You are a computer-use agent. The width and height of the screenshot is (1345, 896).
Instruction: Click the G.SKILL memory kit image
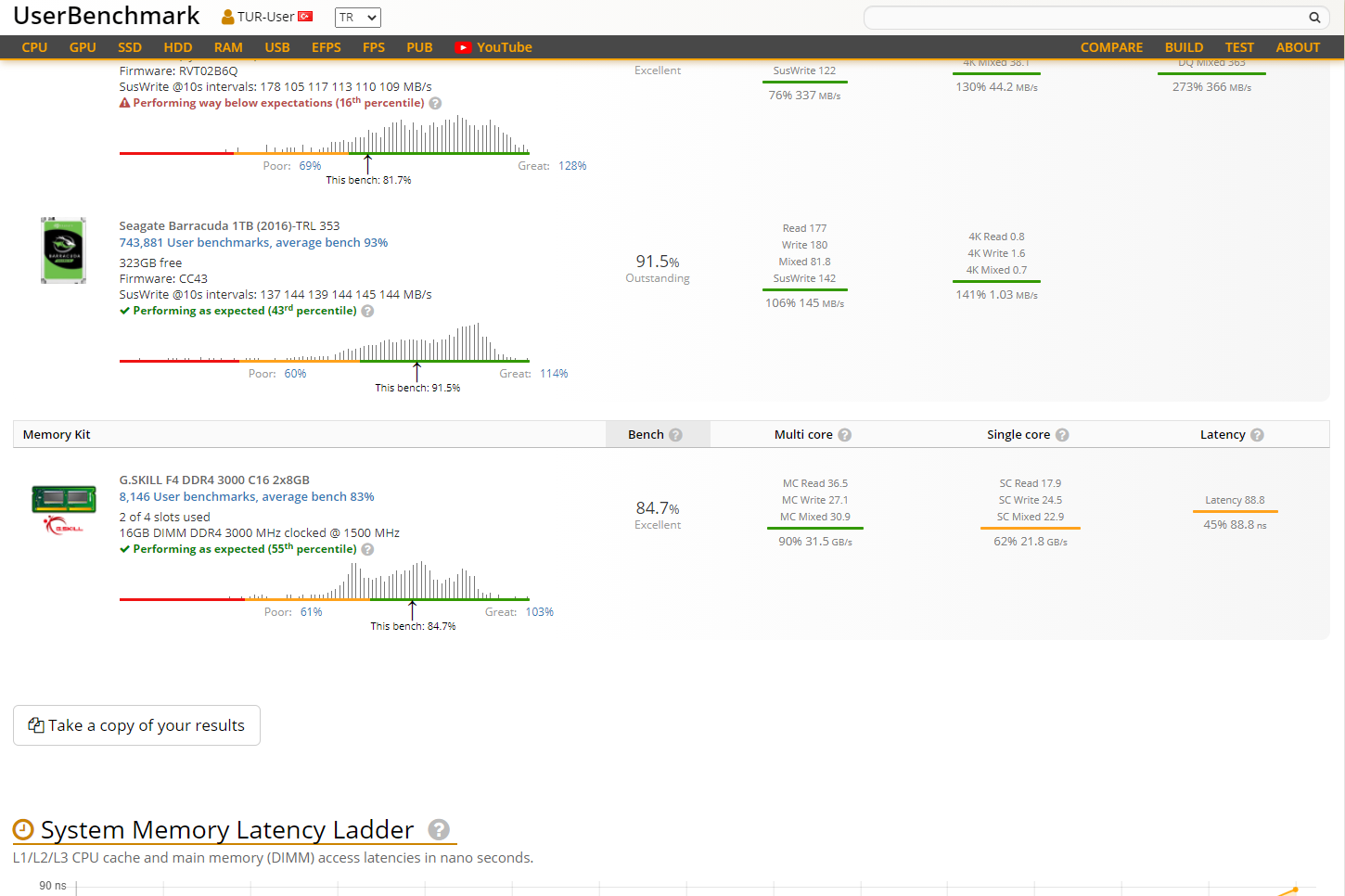[63, 509]
